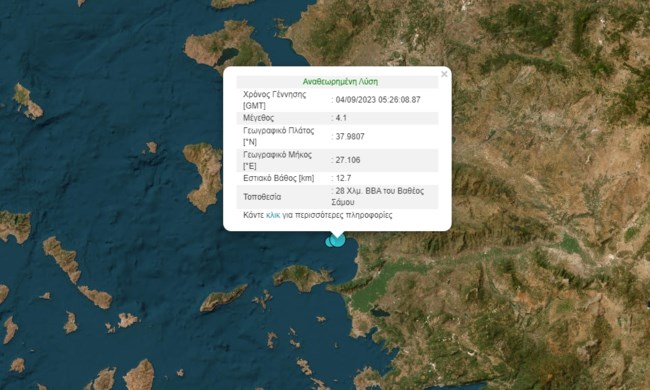Click the 'Μέγεθος' label
This screenshot has width=650, height=390.
[x=258, y=118]
